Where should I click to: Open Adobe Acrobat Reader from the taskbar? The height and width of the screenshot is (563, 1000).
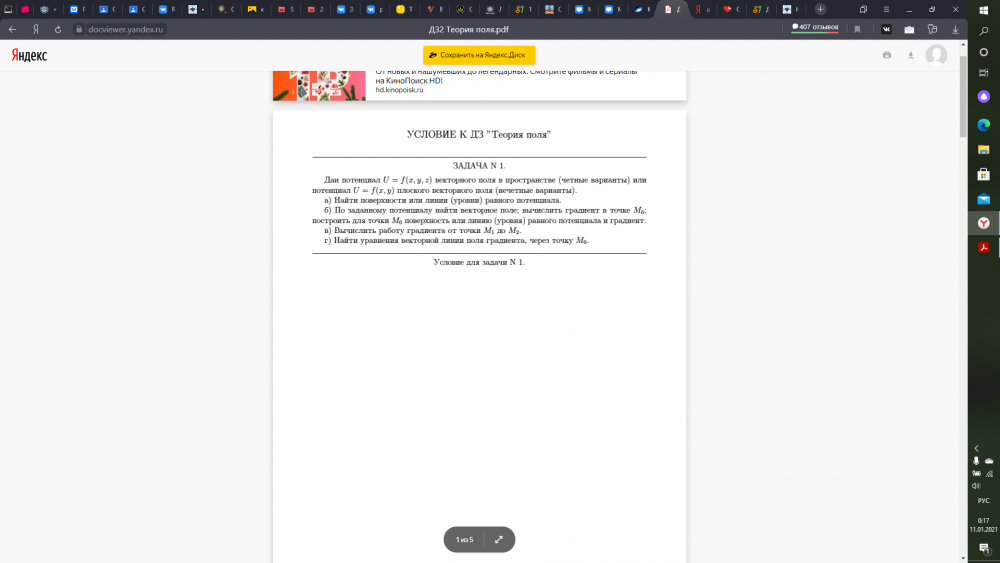tap(983, 247)
